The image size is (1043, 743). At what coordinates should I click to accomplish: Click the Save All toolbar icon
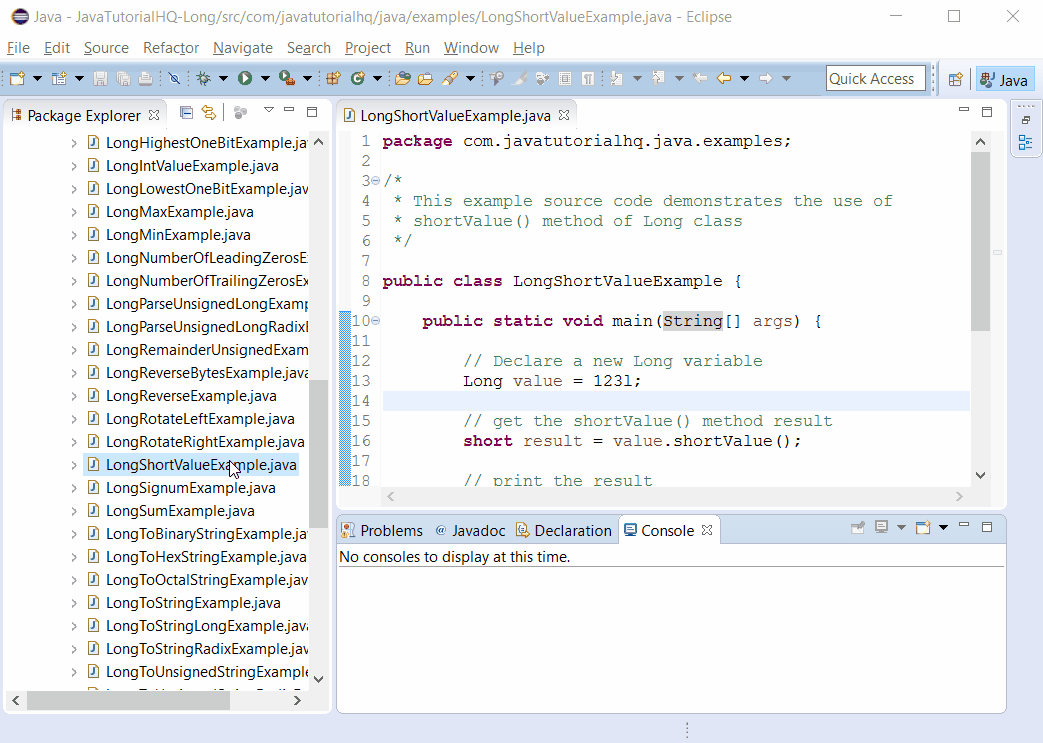[x=123, y=78]
